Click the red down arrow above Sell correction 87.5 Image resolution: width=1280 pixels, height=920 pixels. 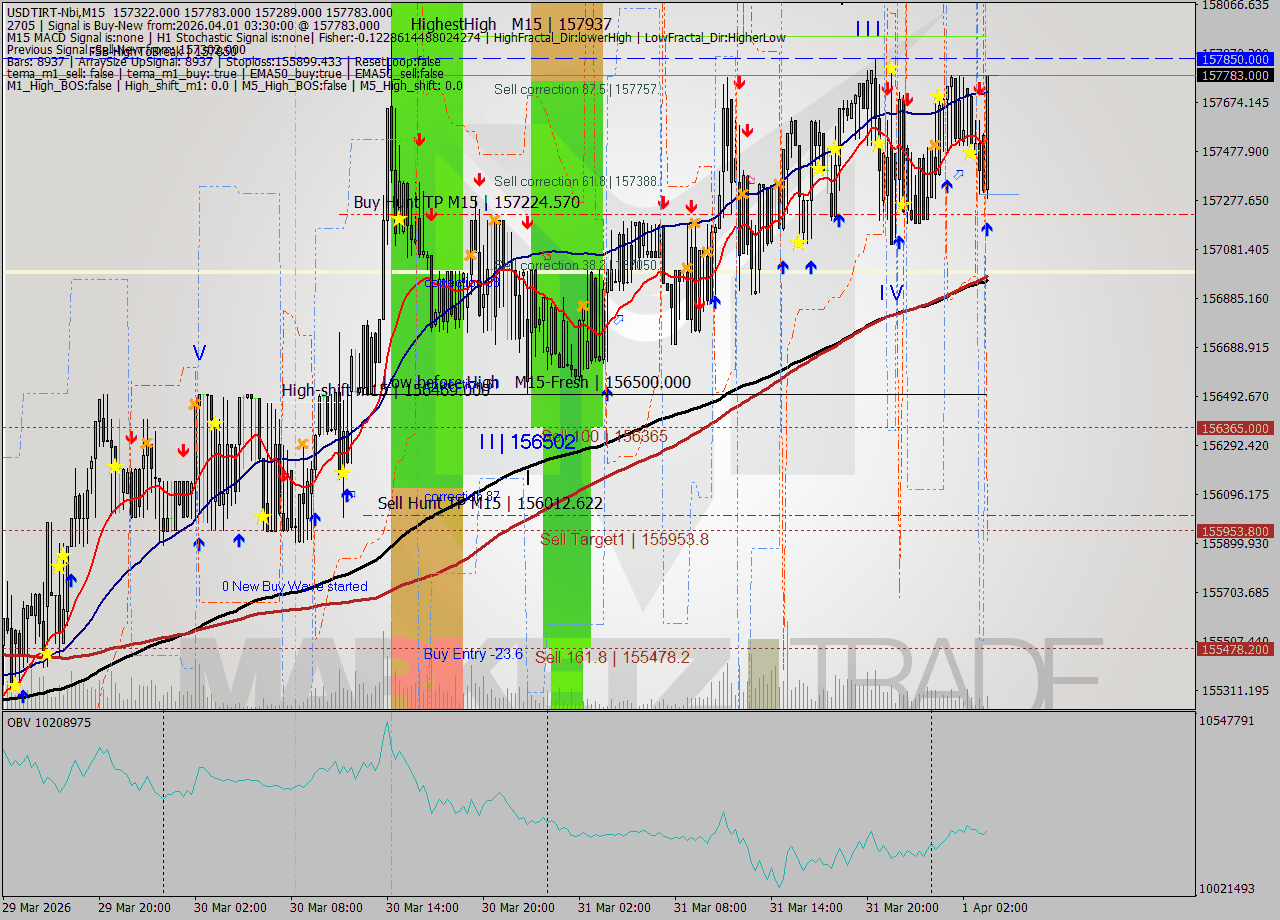[739, 82]
